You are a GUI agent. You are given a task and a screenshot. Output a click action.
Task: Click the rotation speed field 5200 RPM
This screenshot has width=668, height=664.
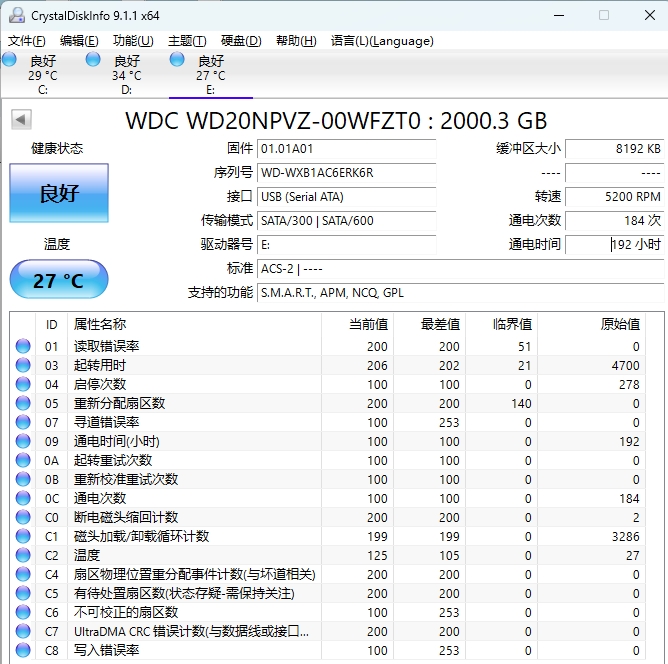(x=614, y=196)
